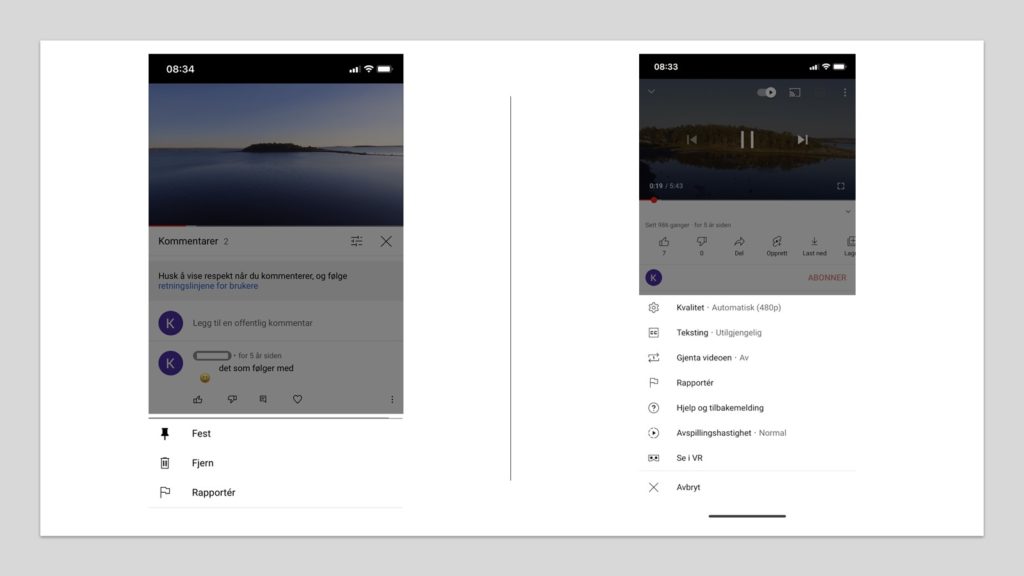The height and width of the screenshot is (576, 1024).
Task: Toggle the autoplay switch in the player
Action: [767, 93]
